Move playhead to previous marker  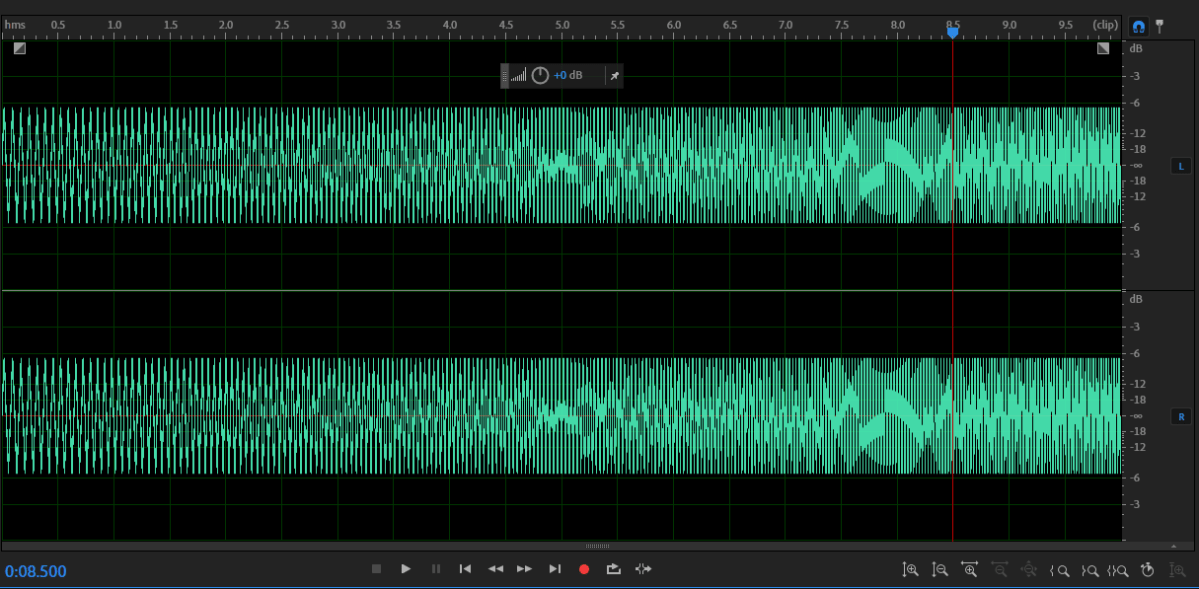(465, 569)
